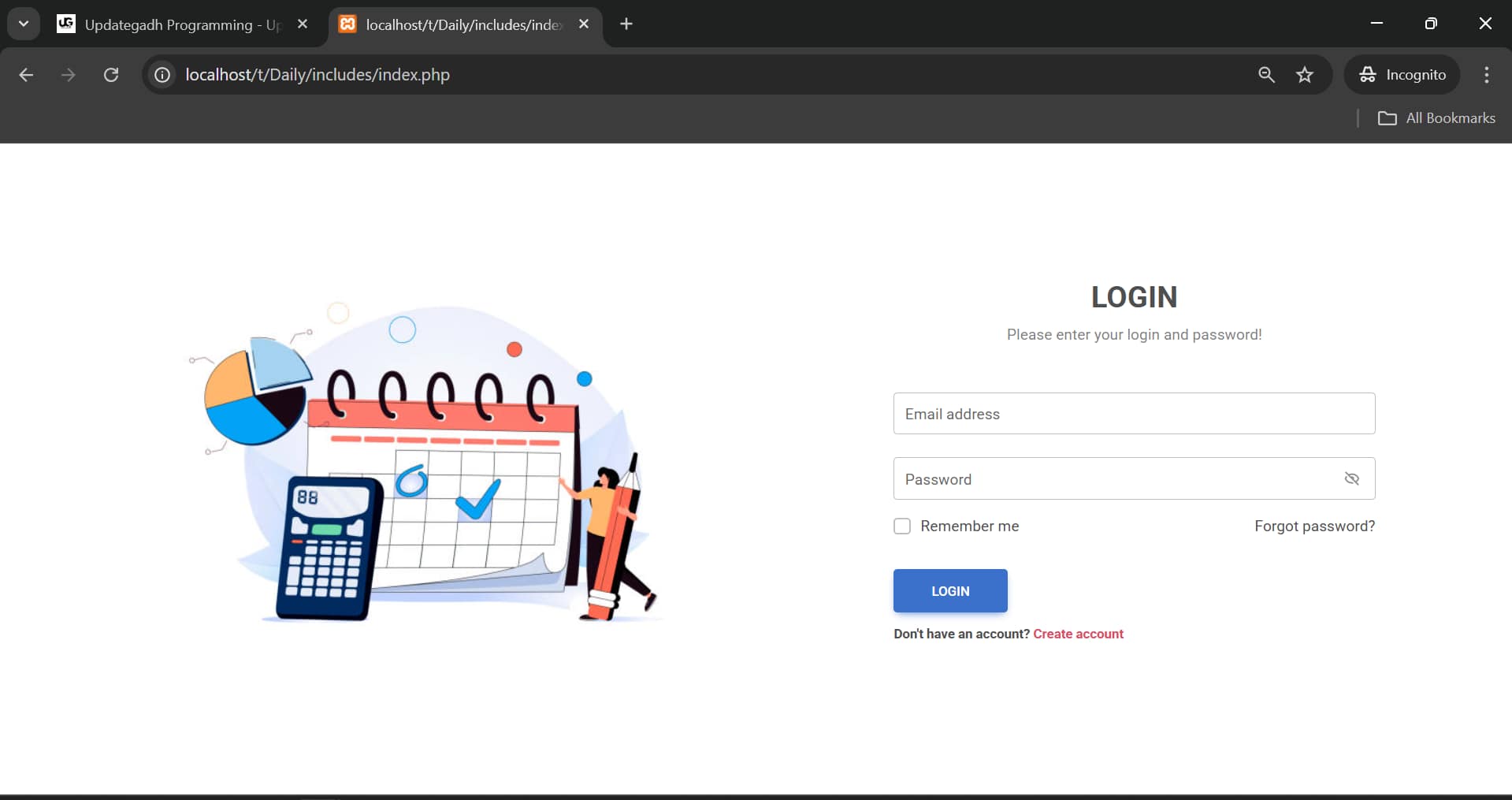Viewport: 1512px width, 800px height.
Task: Reload the current page
Action: [111, 75]
